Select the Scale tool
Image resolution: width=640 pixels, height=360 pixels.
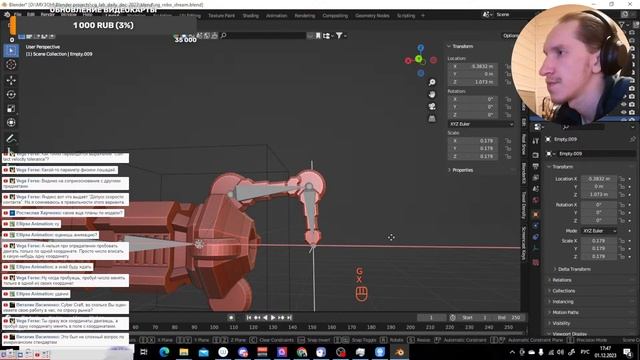point(11,109)
